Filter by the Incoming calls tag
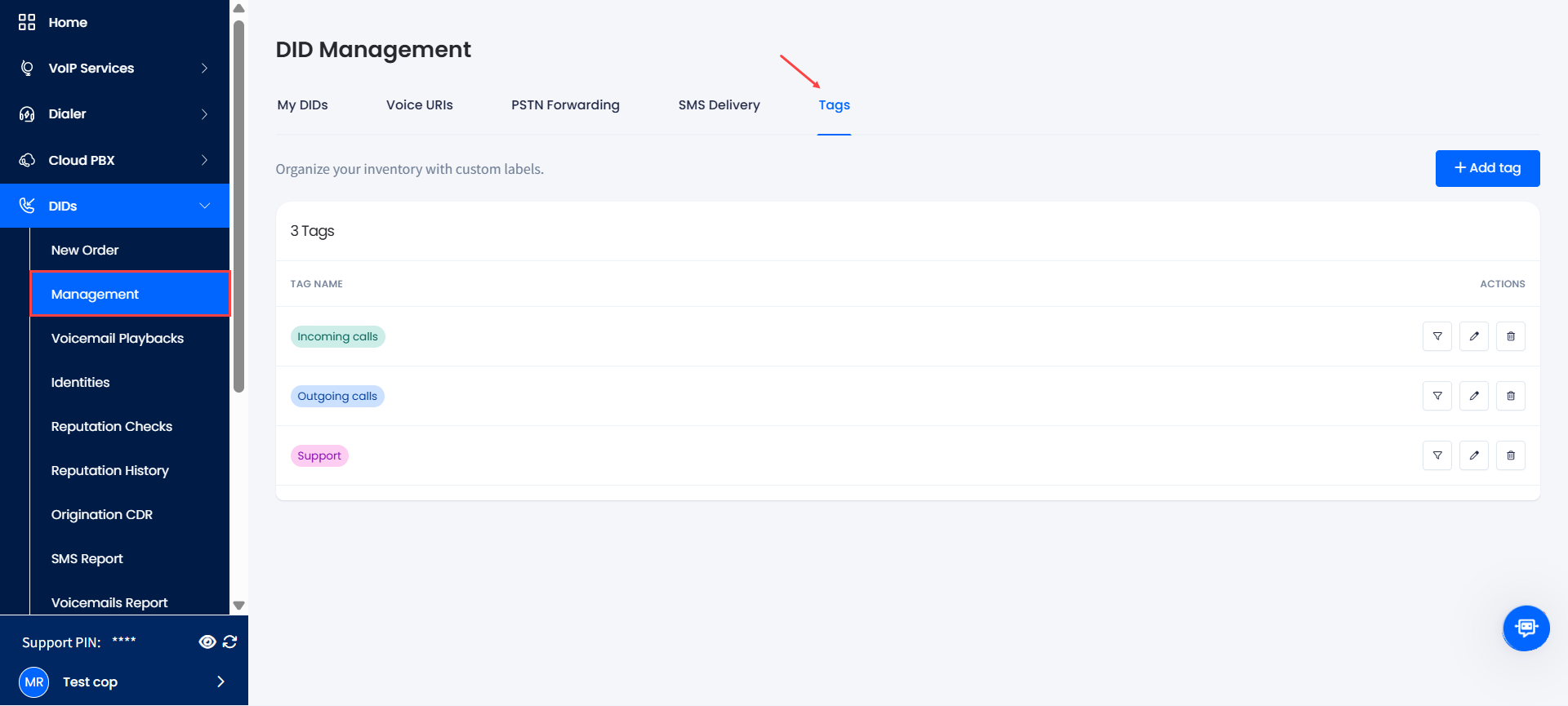This screenshot has width=1568, height=706. coord(1437,336)
